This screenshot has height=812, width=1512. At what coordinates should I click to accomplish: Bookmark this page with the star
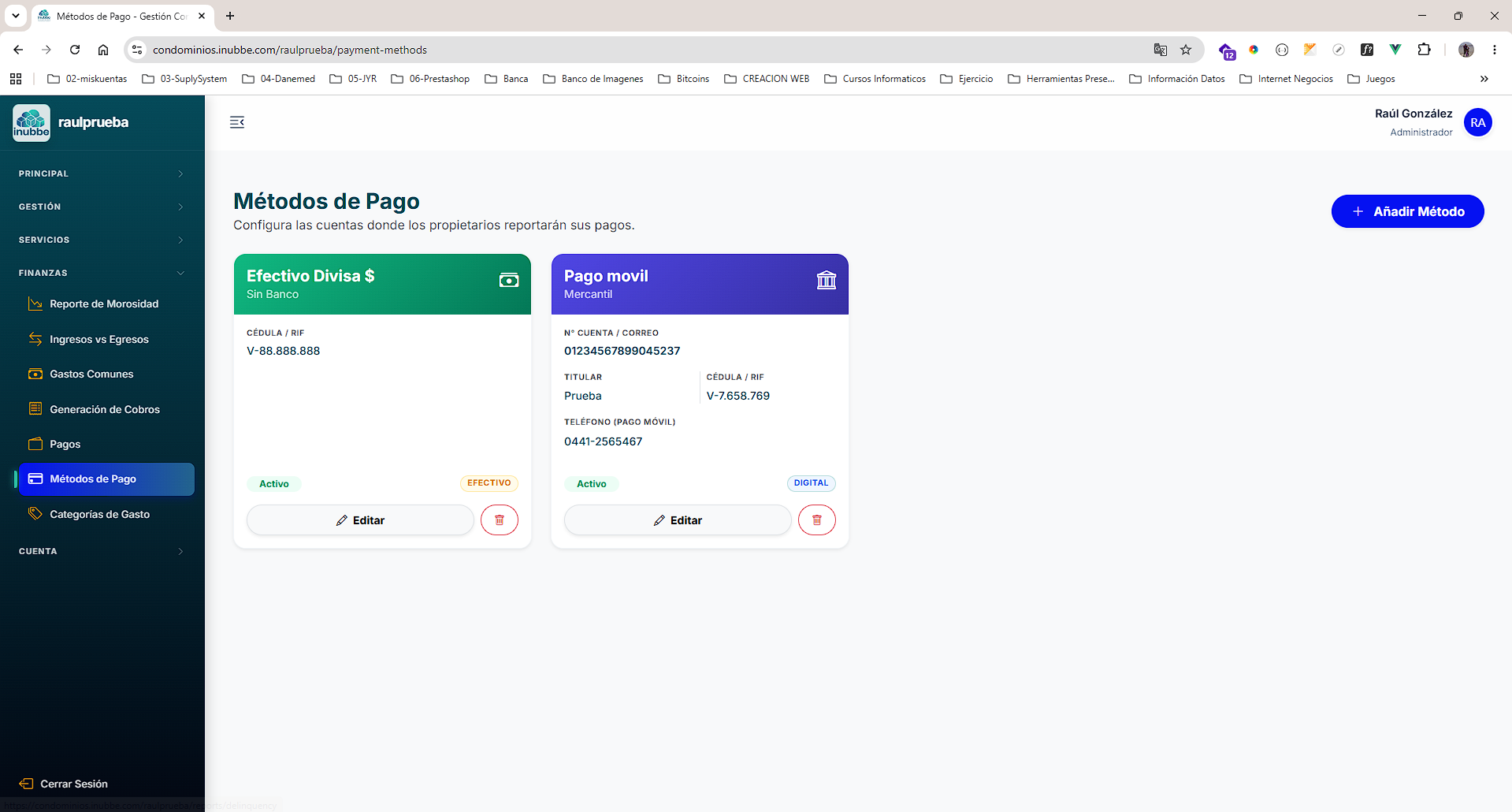1186,50
